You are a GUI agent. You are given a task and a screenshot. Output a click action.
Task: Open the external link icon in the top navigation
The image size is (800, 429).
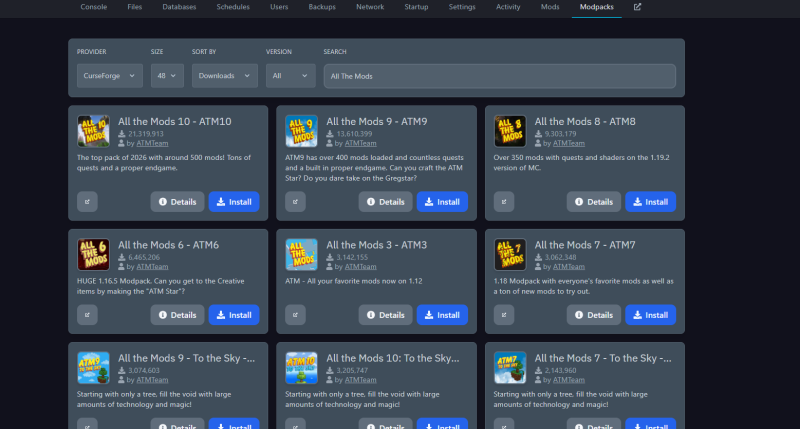click(x=637, y=7)
